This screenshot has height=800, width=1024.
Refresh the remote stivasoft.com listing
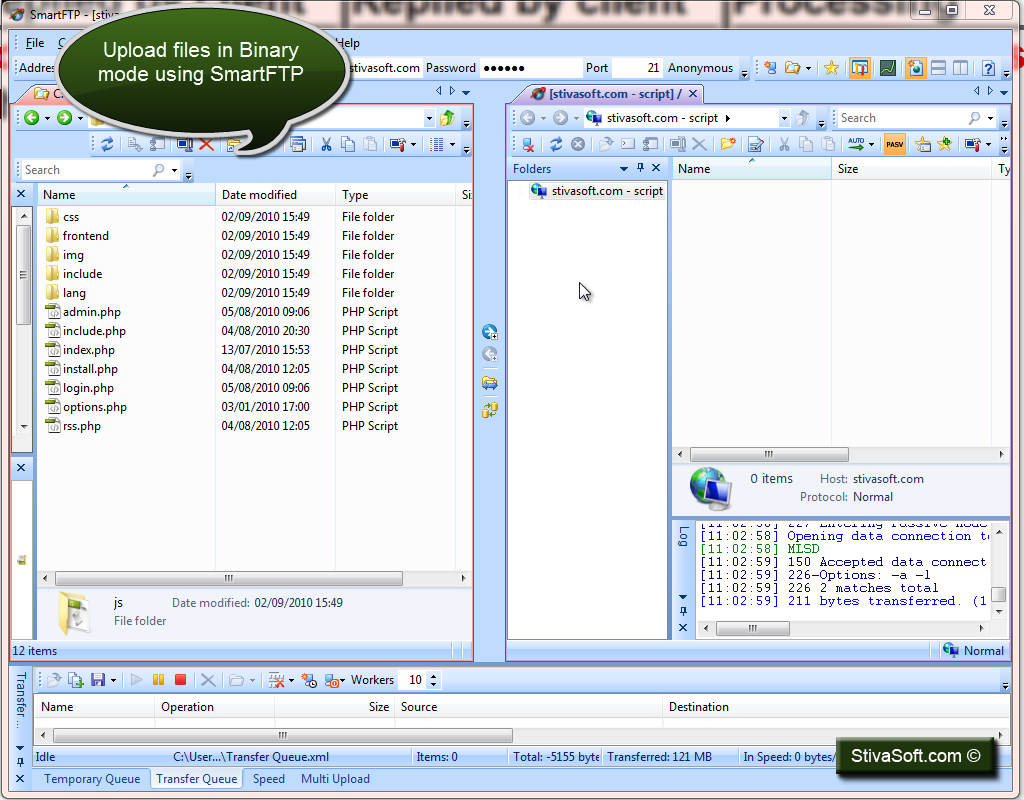(556, 144)
